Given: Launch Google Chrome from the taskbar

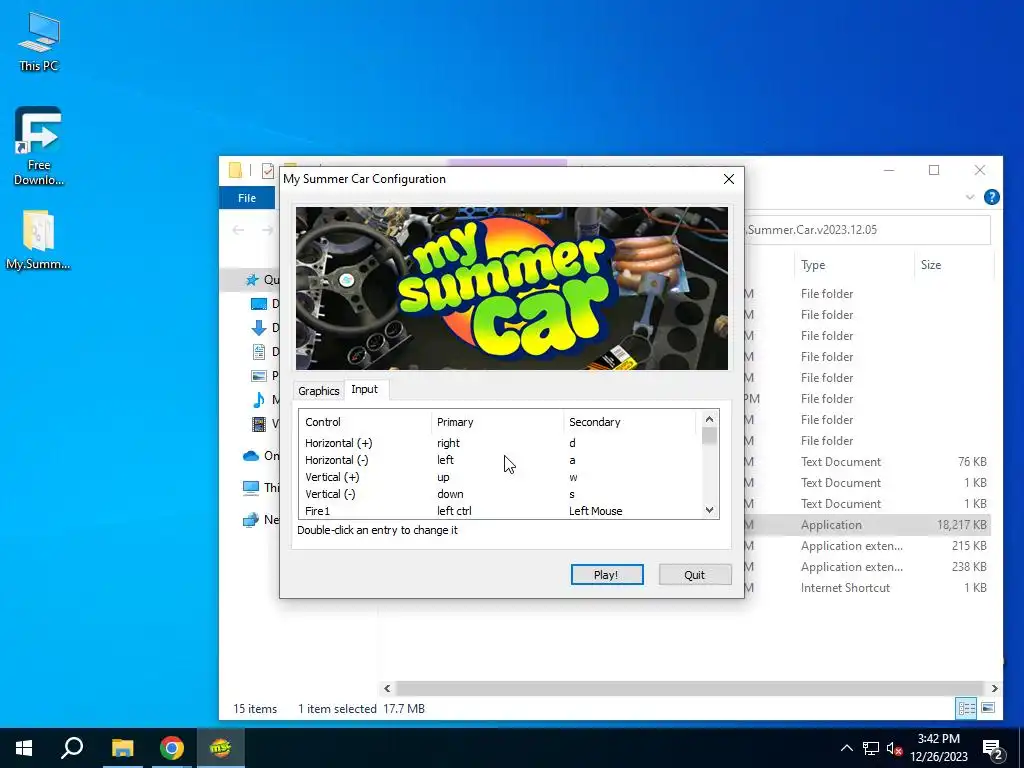Looking at the screenshot, I should tap(172, 748).
